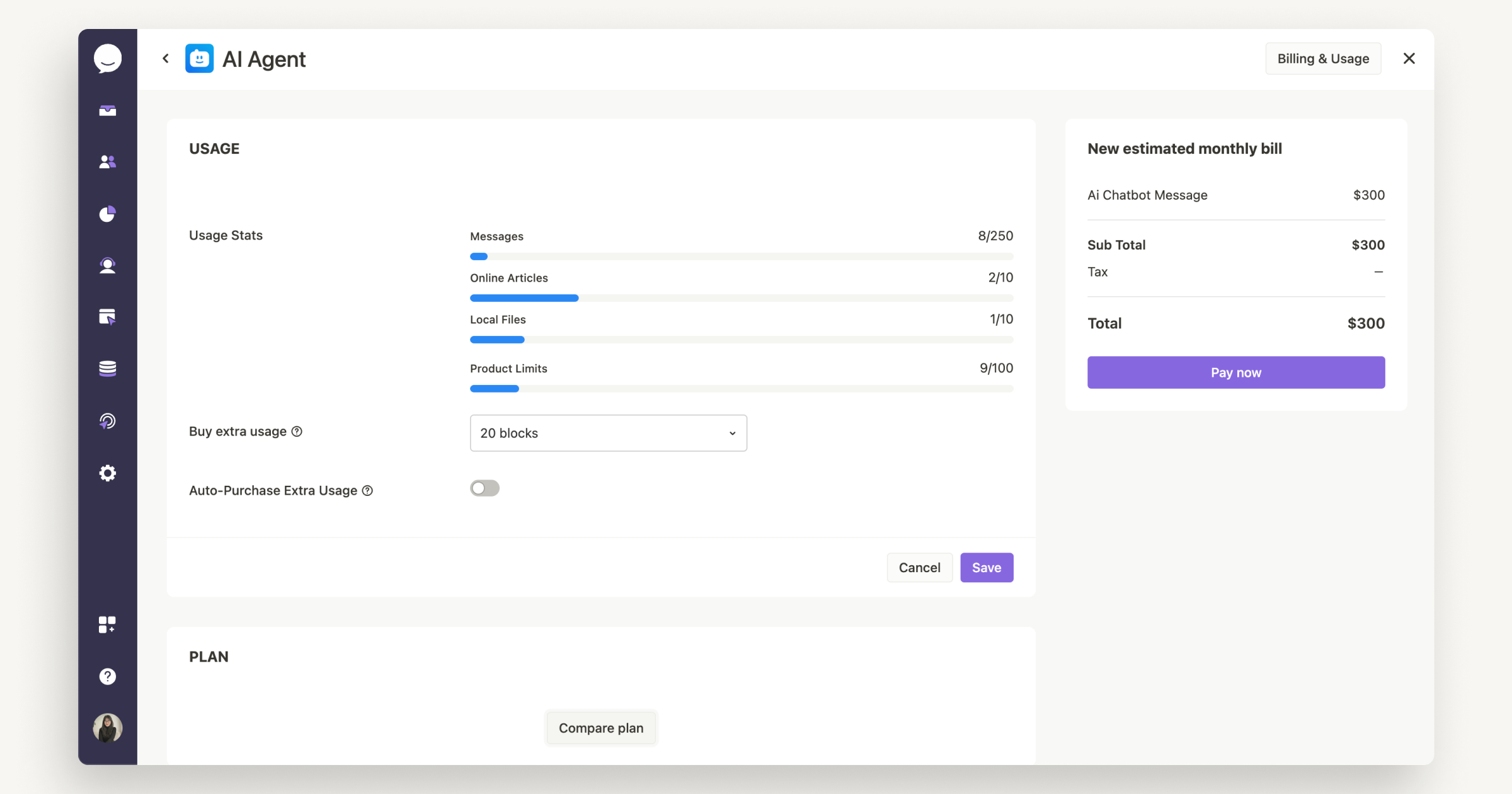Open the apps grid icon near sidebar bottom
This screenshot has height=794, width=1512.
pos(107,624)
